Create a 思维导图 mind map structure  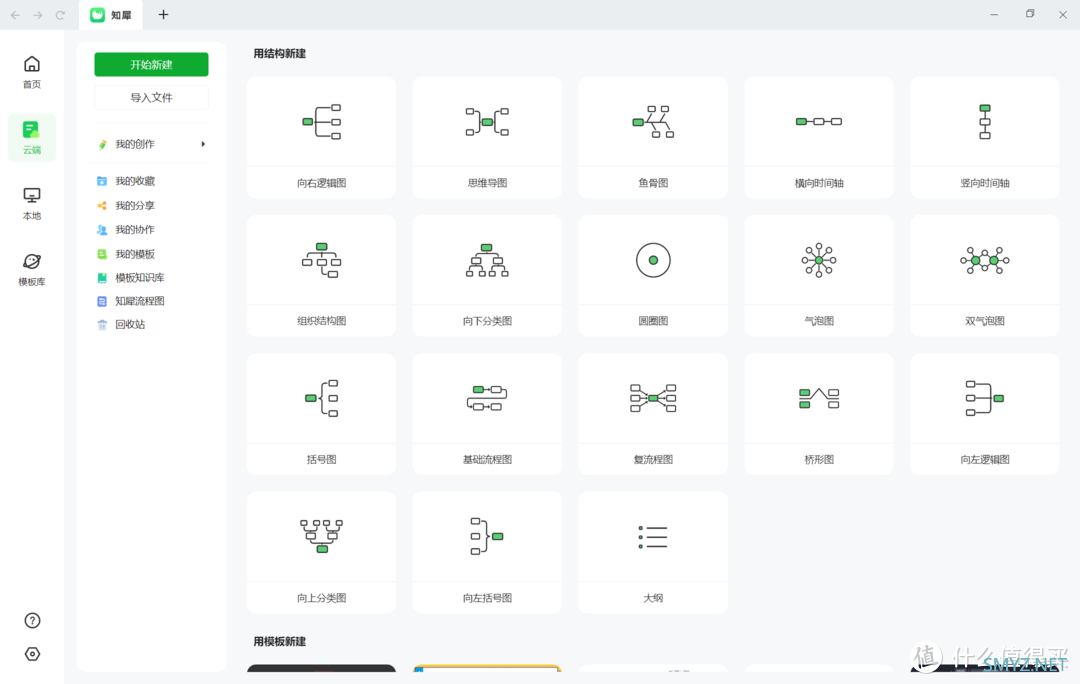tap(487, 137)
